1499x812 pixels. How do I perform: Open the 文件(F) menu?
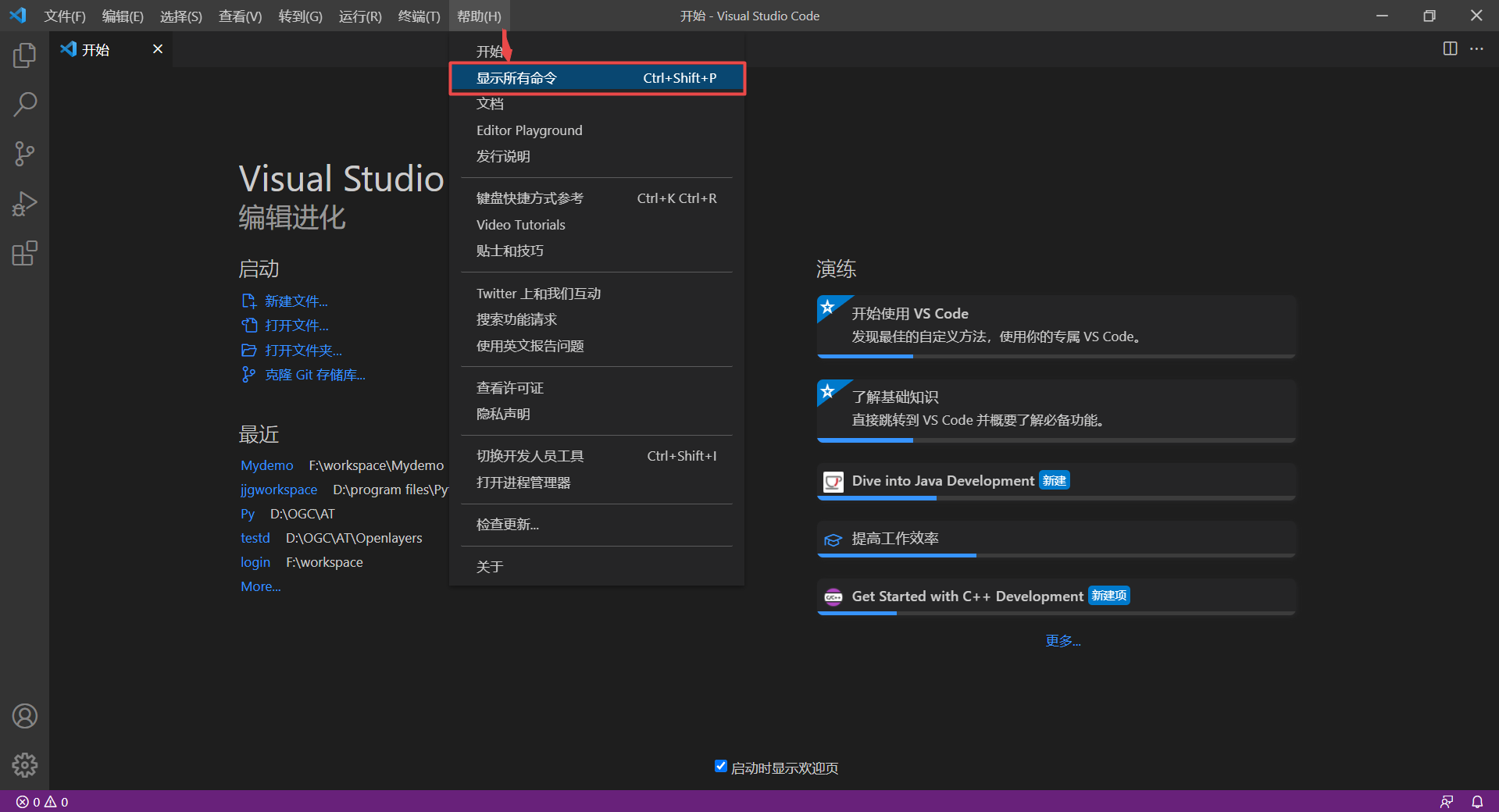click(x=65, y=16)
